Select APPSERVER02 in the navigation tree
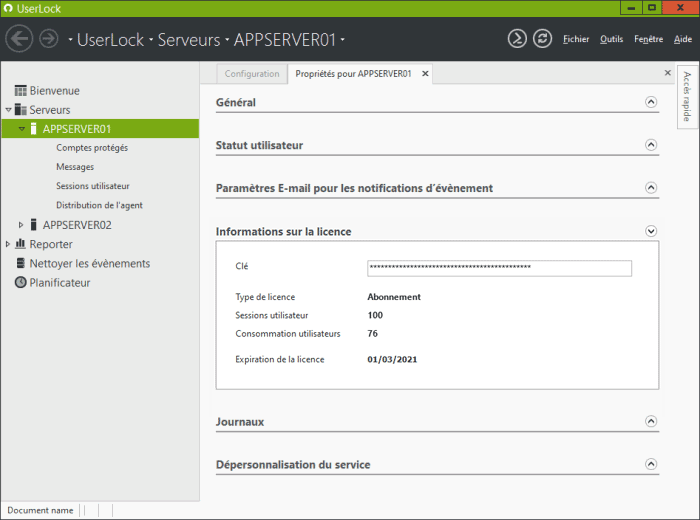The width and height of the screenshot is (700, 520). [x=77, y=225]
